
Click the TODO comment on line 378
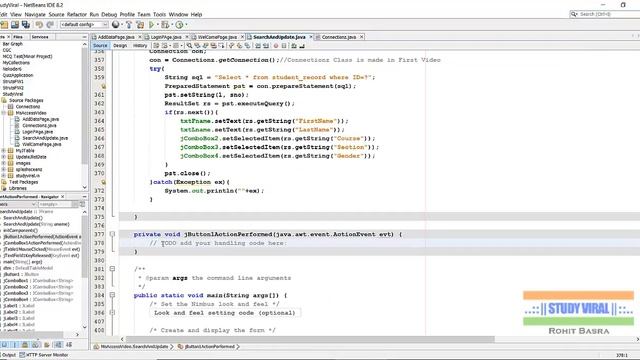(x=218, y=243)
